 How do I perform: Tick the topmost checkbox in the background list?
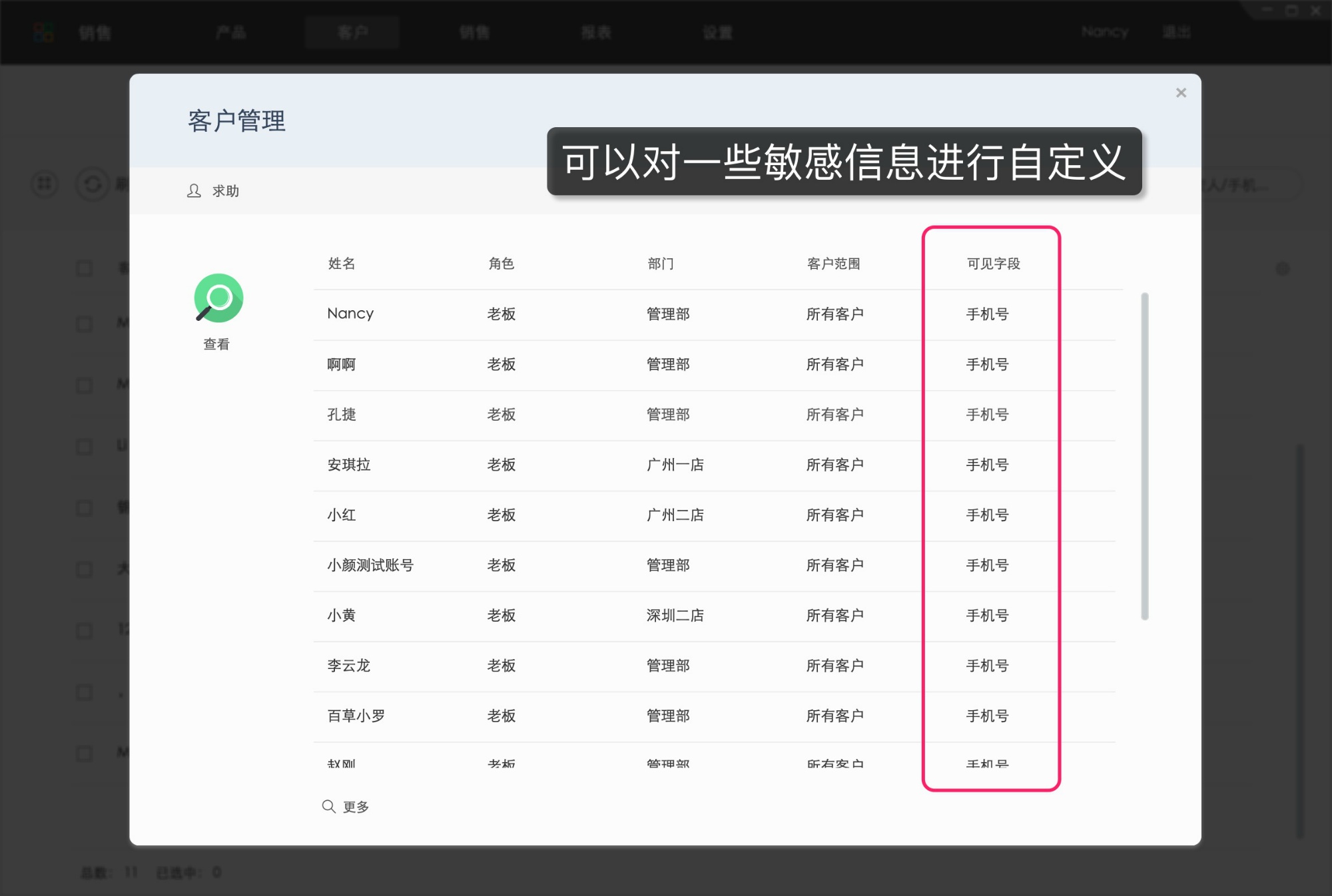tap(84, 268)
